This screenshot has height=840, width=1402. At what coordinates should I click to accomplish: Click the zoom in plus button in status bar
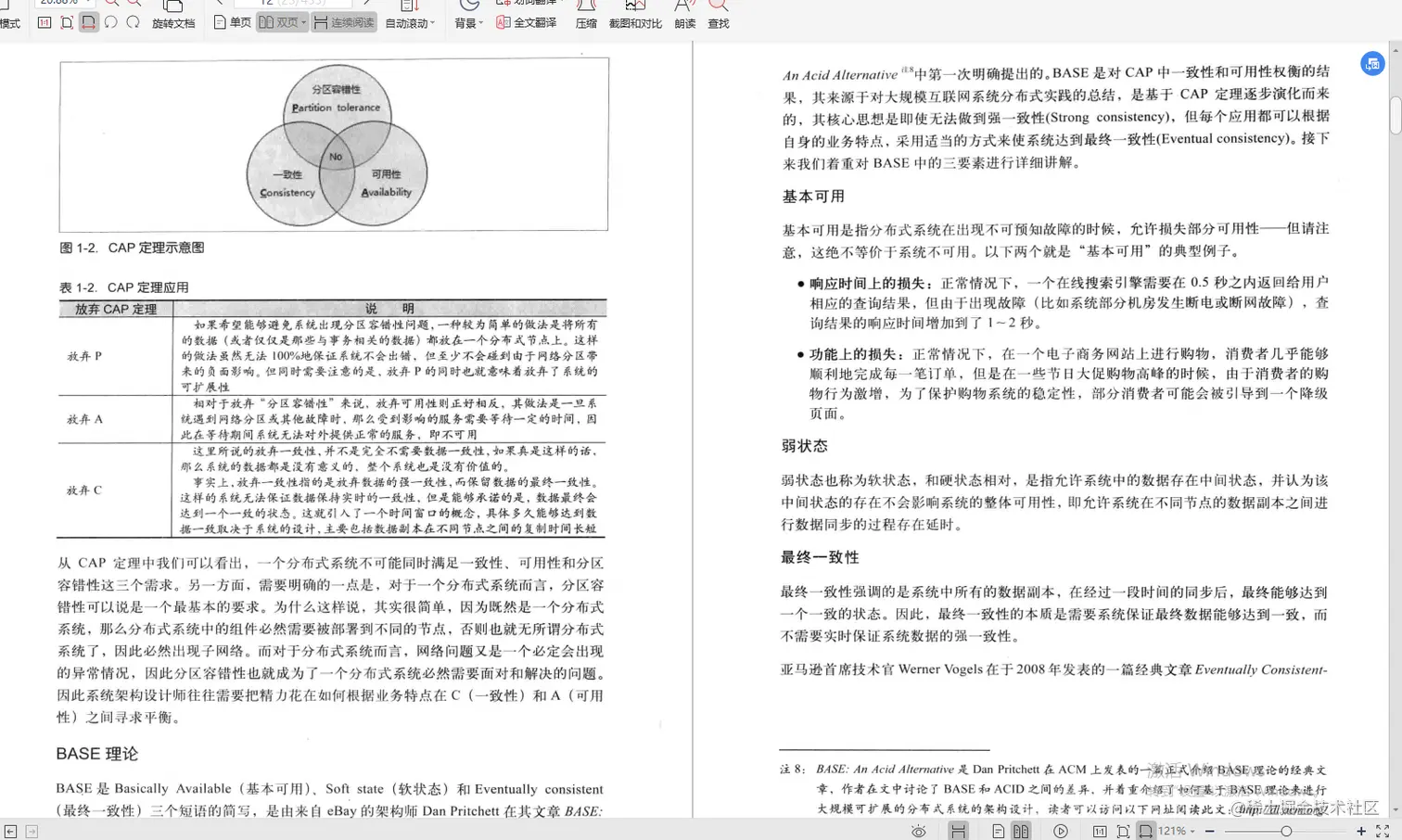1361,832
